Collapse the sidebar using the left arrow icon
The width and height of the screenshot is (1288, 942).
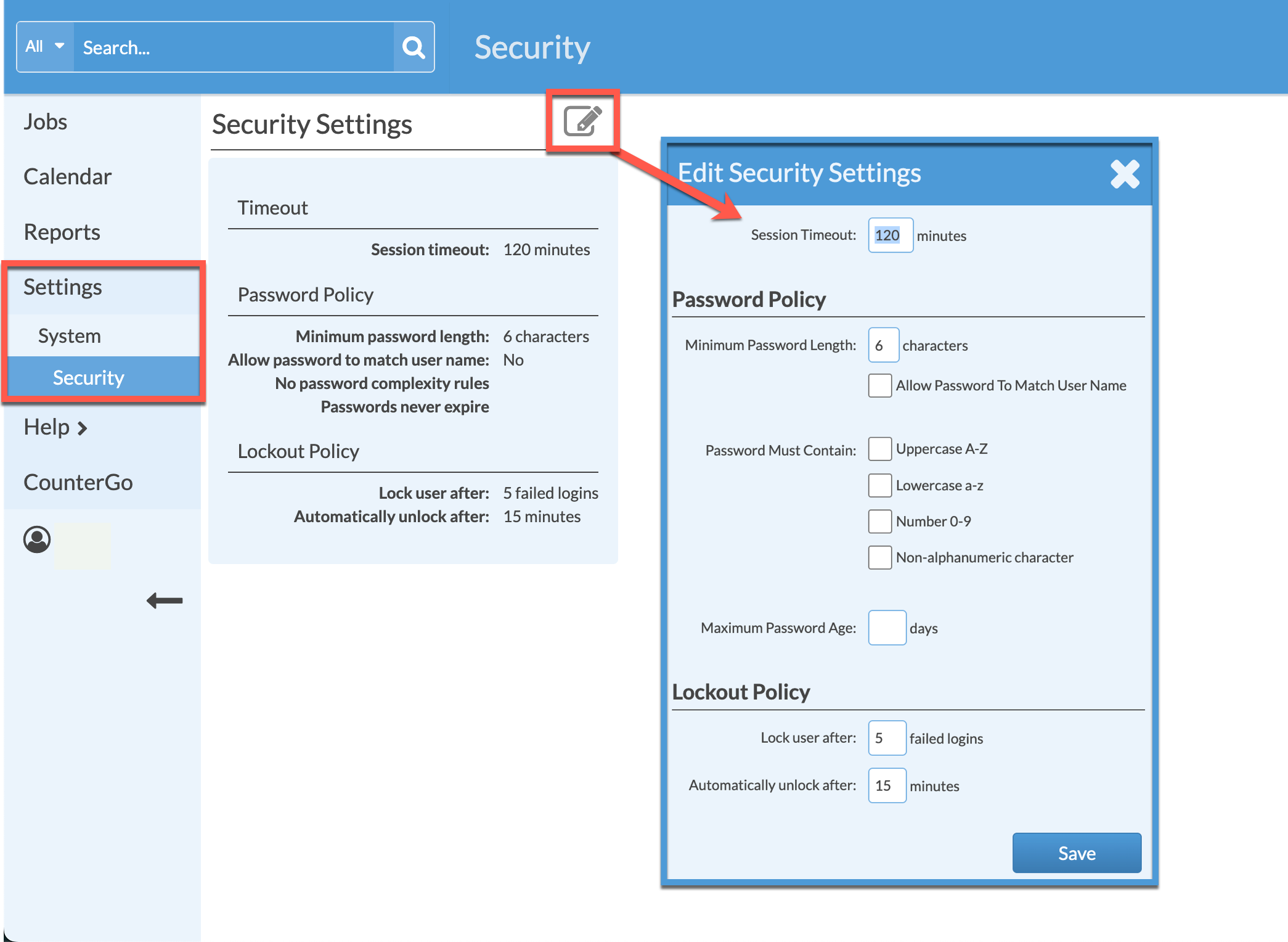point(164,599)
